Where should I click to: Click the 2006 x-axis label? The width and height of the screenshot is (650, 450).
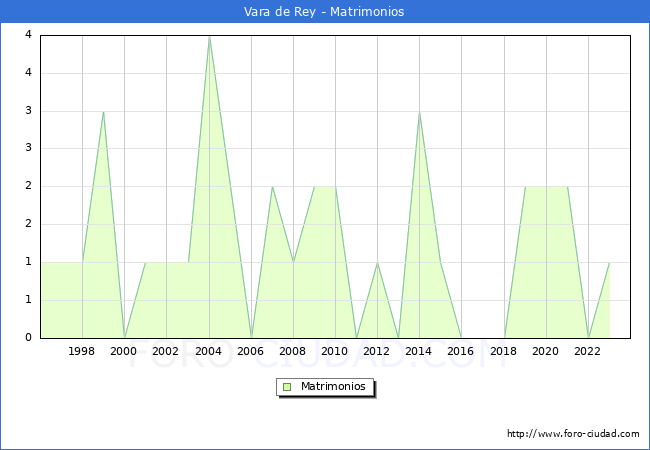coord(250,351)
